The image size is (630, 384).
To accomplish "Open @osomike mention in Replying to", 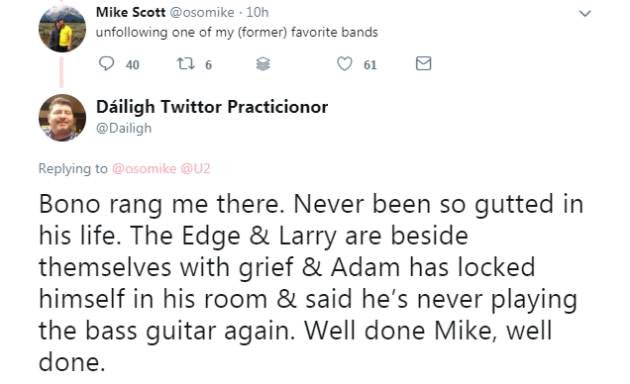I will pyautogui.click(x=144, y=168).
